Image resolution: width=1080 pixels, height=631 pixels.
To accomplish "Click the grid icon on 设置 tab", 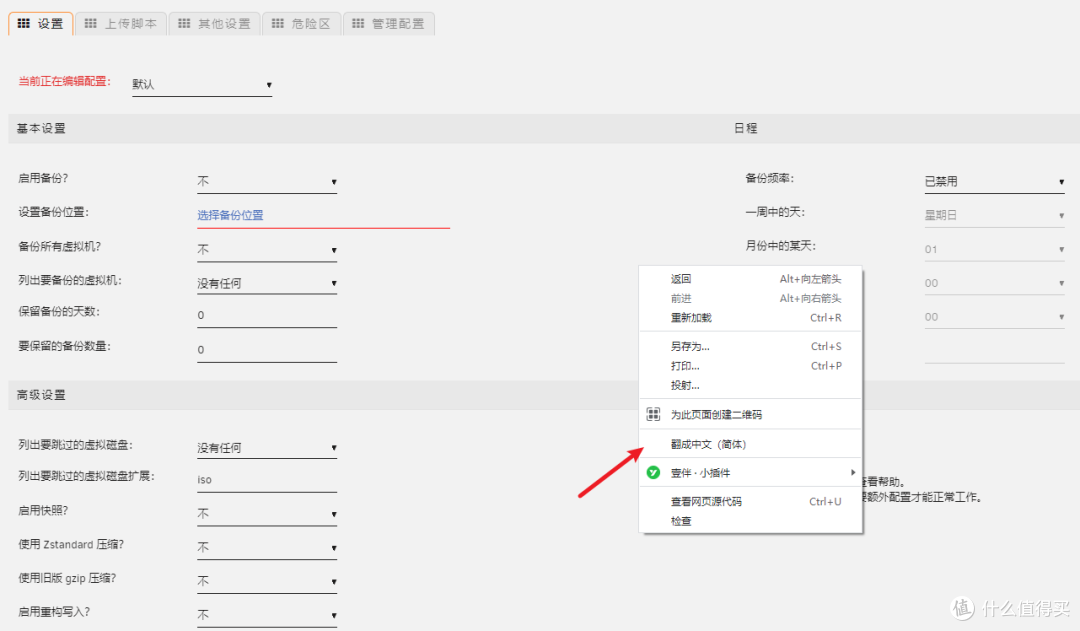I will [x=24, y=23].
